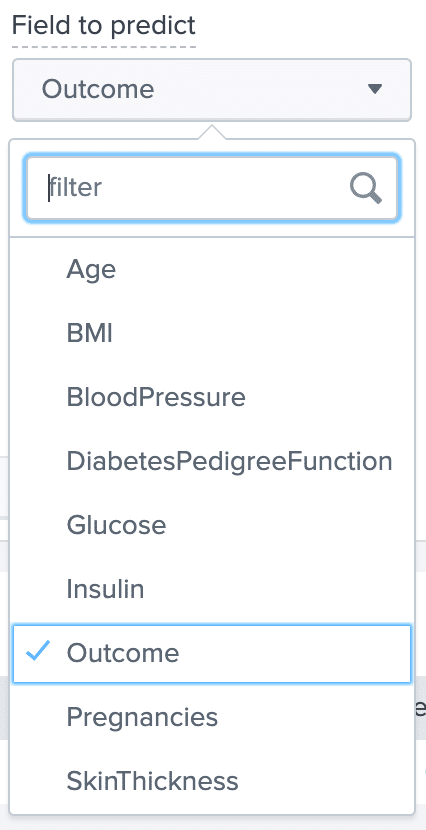Pick DiabetesPedigreeFunction from the list
The width and height of the screenshot is (426, 830).
pos(212,462)
